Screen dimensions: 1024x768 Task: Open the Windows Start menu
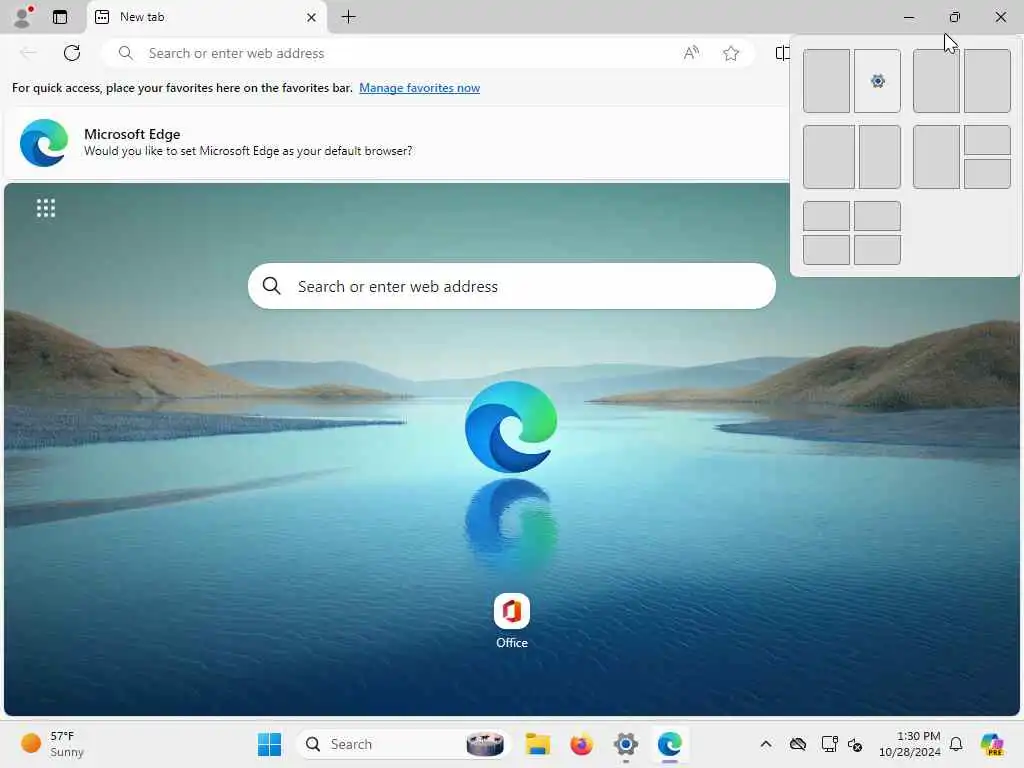[x=269, y=744]
